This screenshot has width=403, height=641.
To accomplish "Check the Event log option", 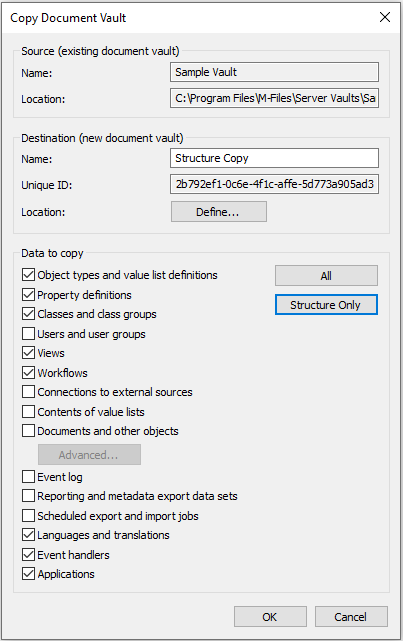I will pyautogui.click(x=28, y=477).
